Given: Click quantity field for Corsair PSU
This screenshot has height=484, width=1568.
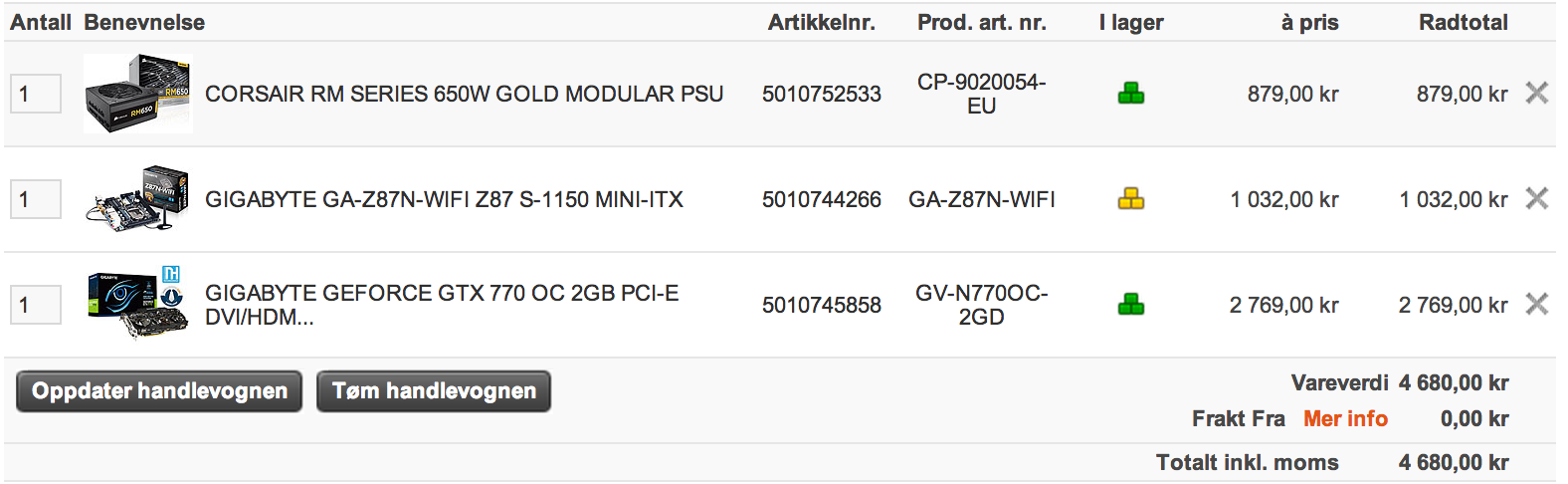Looking at the screenshot, I should (x=36, y=94).
